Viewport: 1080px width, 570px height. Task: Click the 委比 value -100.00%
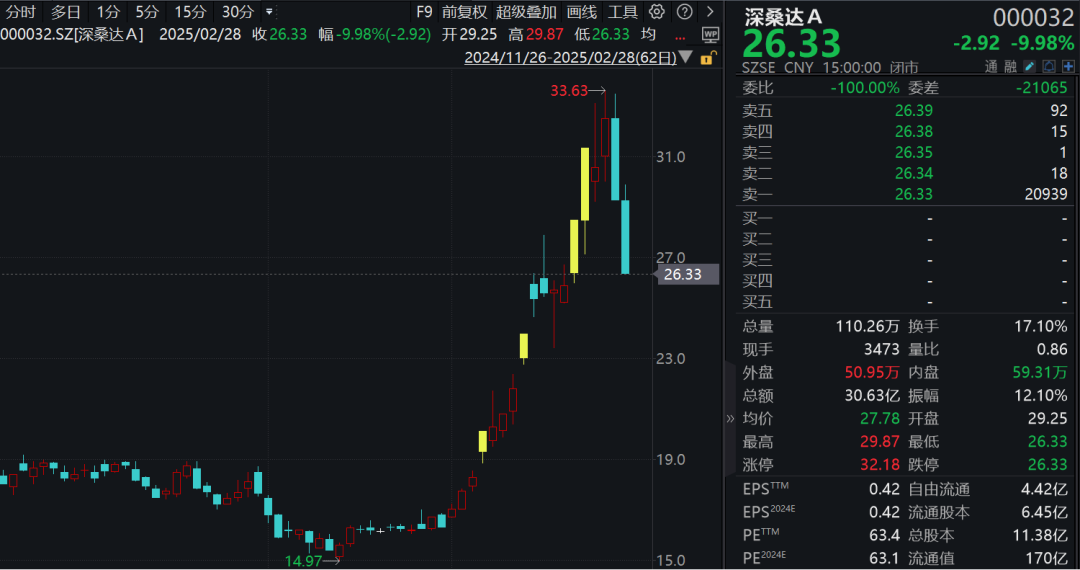coord(864,87)
